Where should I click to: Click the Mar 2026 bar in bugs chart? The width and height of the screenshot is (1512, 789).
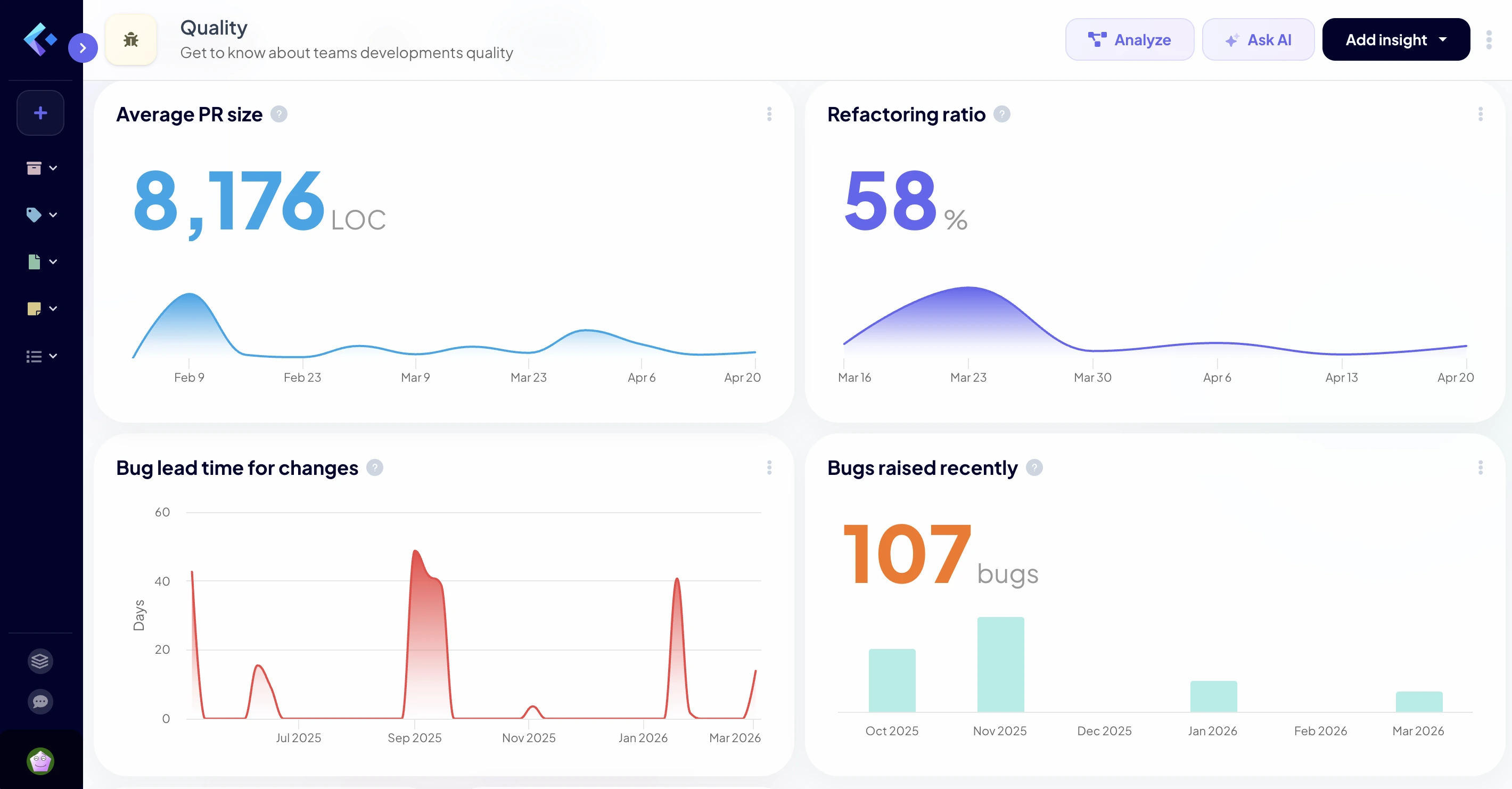pos(1419,702)
